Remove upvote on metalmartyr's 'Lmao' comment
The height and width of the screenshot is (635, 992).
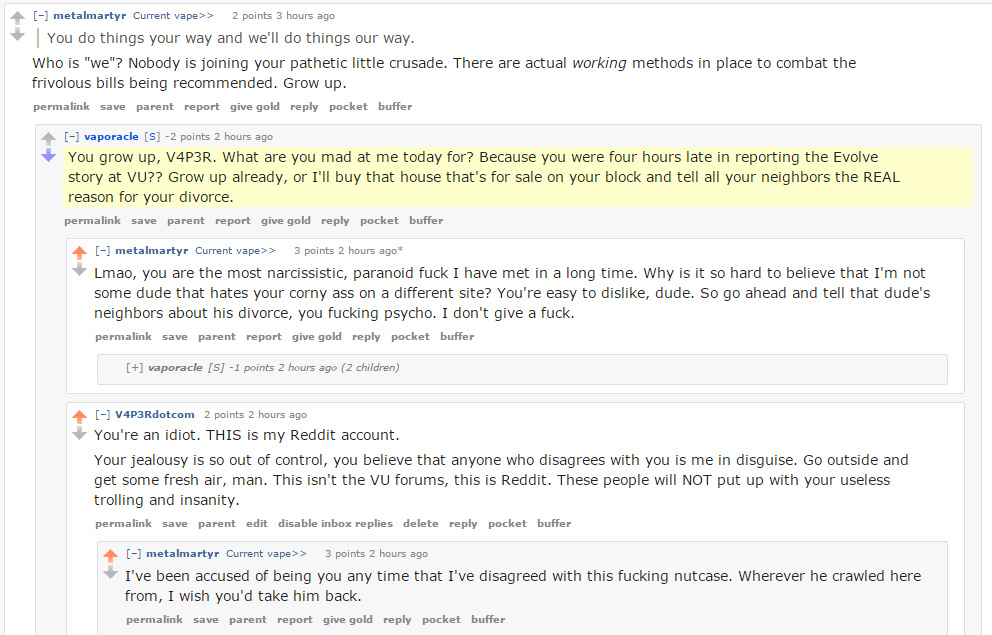79,252
